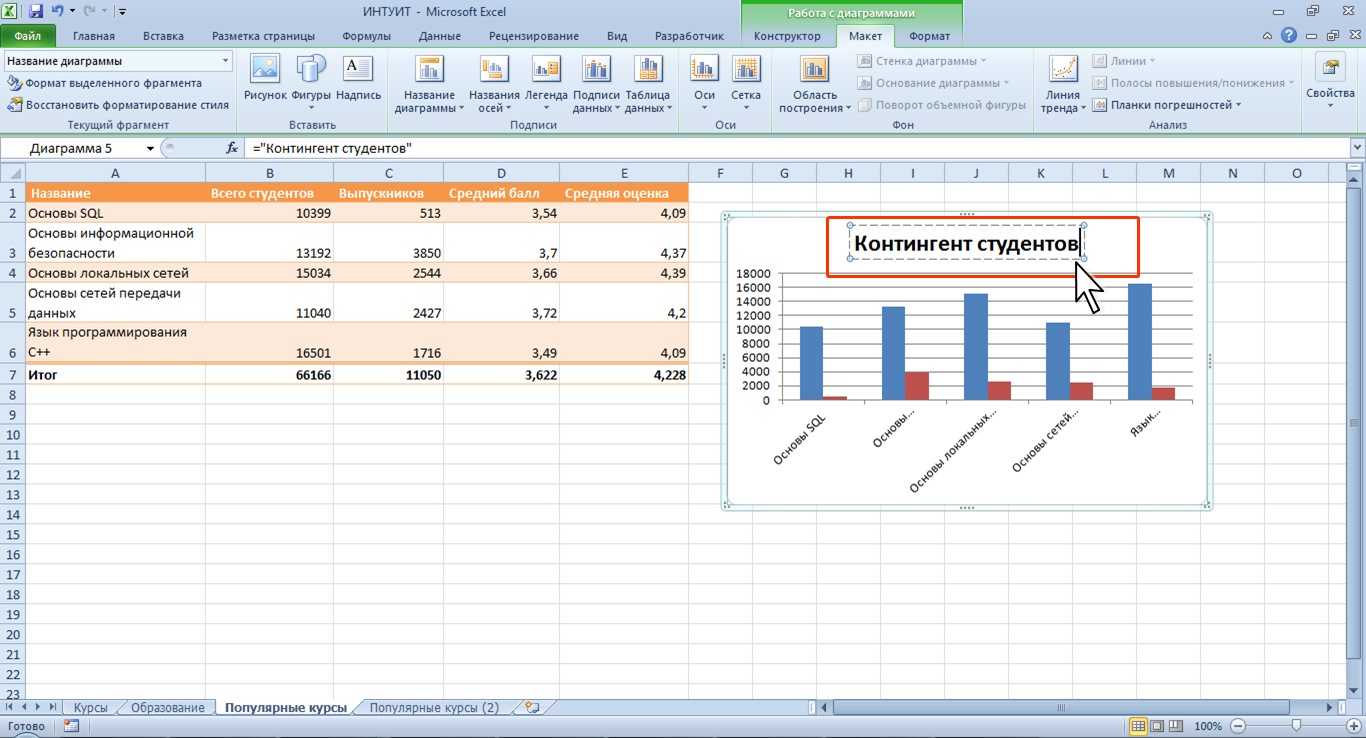Expand the chart element selector dropdown
This screenshot has height=738, width=1366.
[x=225, y=61]
